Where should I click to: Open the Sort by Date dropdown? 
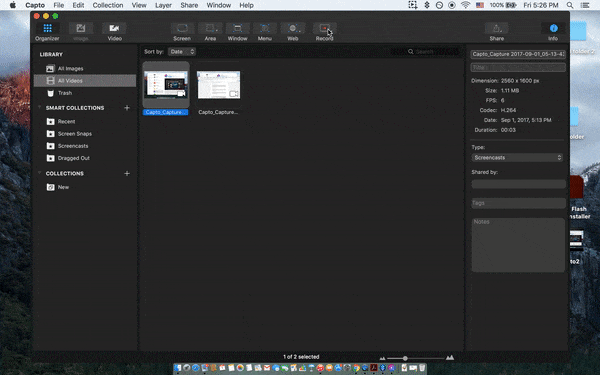tap(182, 52)
